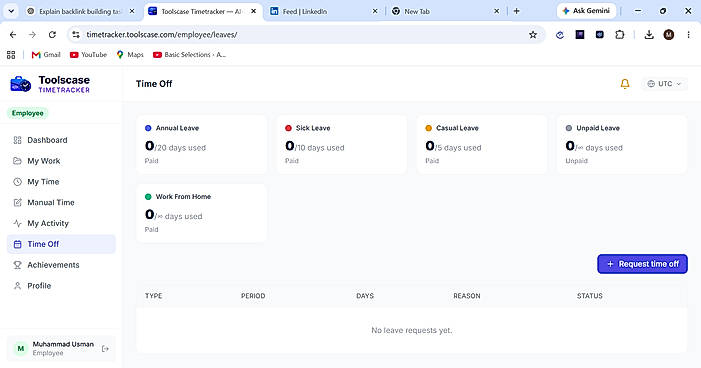Image resolution: width=701 pixels, height=368 pixels.
Task: Open the browser downloads icon
Action: point(649,34)
